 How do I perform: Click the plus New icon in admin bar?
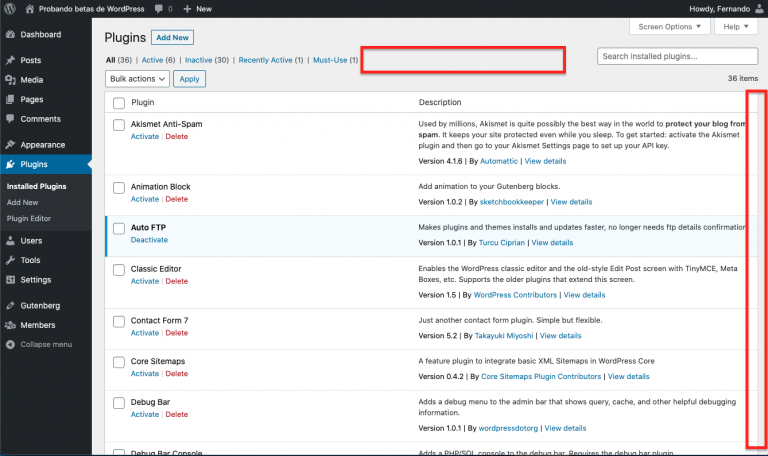(187, 9)
